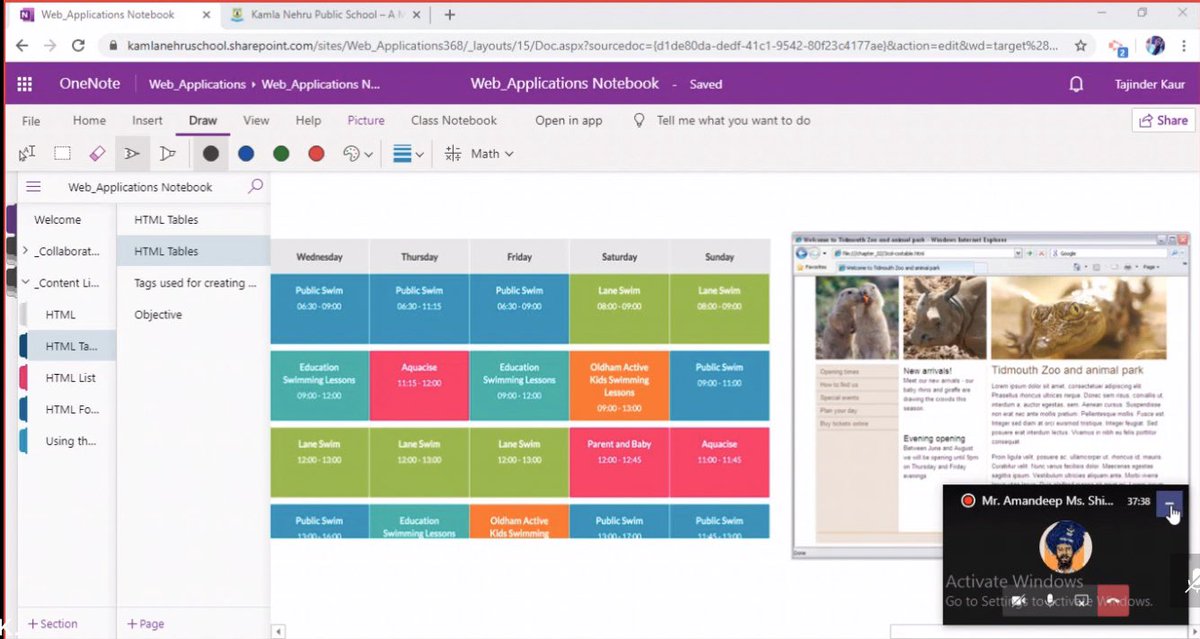The height and width of the screenshot is (639, 1200).
Task: Select green ink color
Action: pos(281,153)
